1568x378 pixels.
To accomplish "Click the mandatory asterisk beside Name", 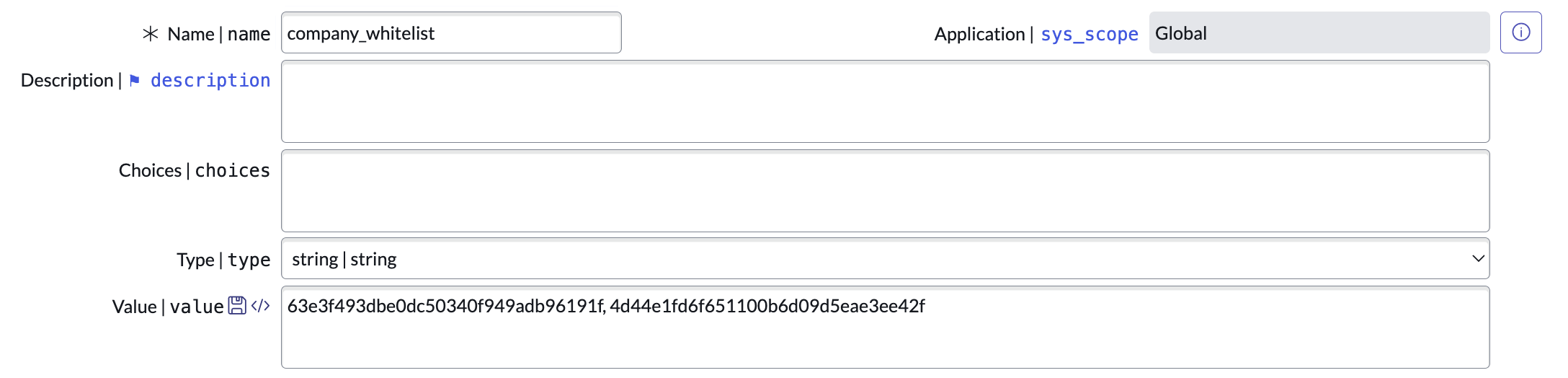I will 150,34.
